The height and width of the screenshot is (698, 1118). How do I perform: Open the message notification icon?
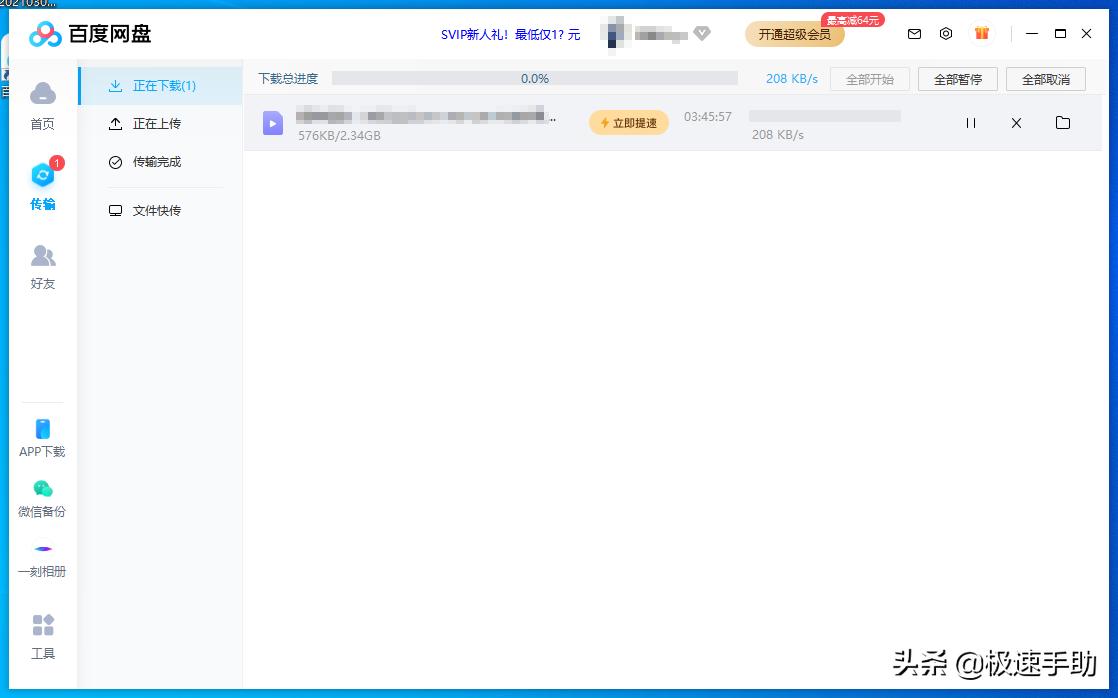click(914, 33)
